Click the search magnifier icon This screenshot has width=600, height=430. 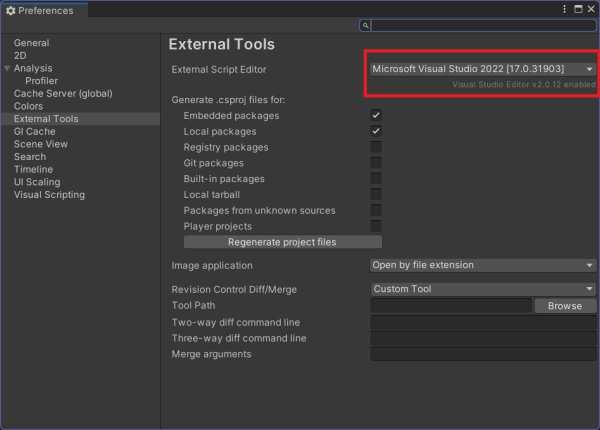365,26
